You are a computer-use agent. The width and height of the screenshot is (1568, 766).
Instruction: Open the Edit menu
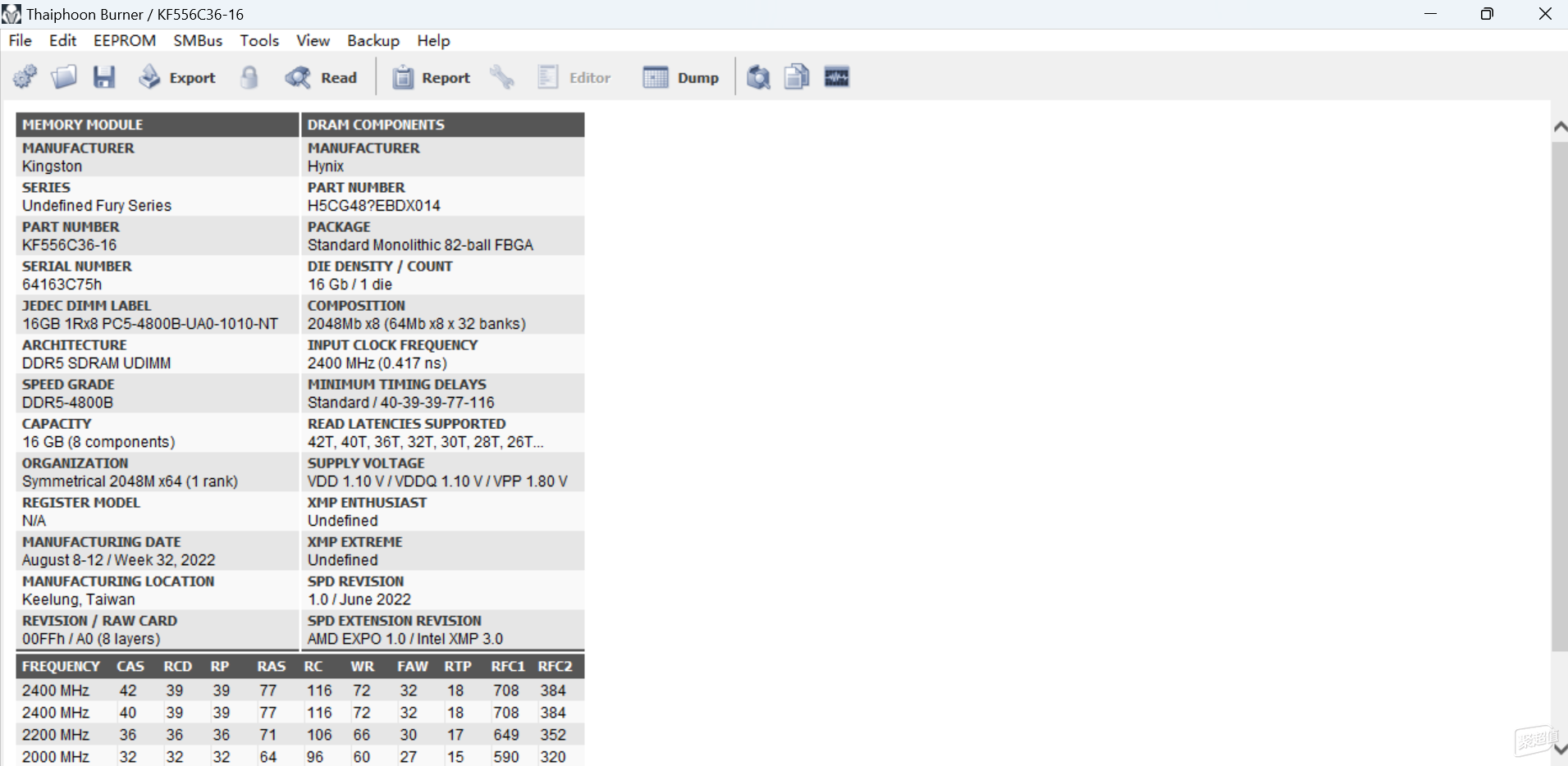(62, 40)
